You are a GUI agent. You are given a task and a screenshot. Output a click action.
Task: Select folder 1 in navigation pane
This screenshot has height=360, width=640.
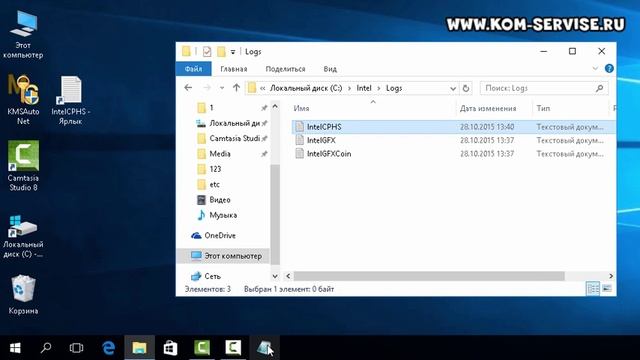(x=211, y=108)
